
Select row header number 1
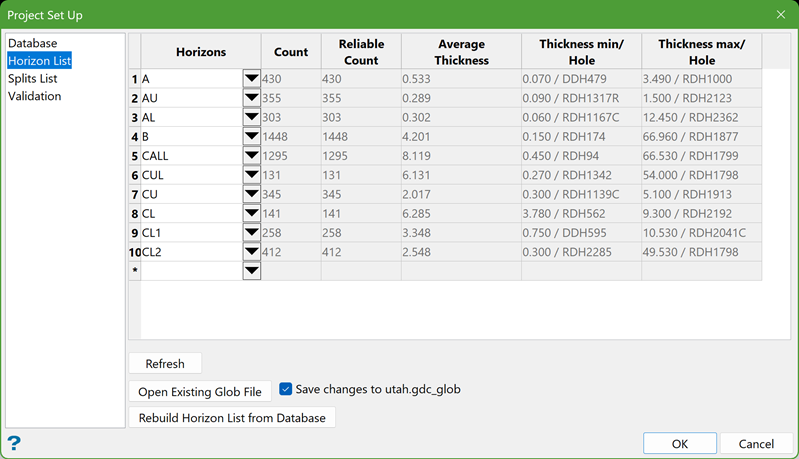point(135,79)
